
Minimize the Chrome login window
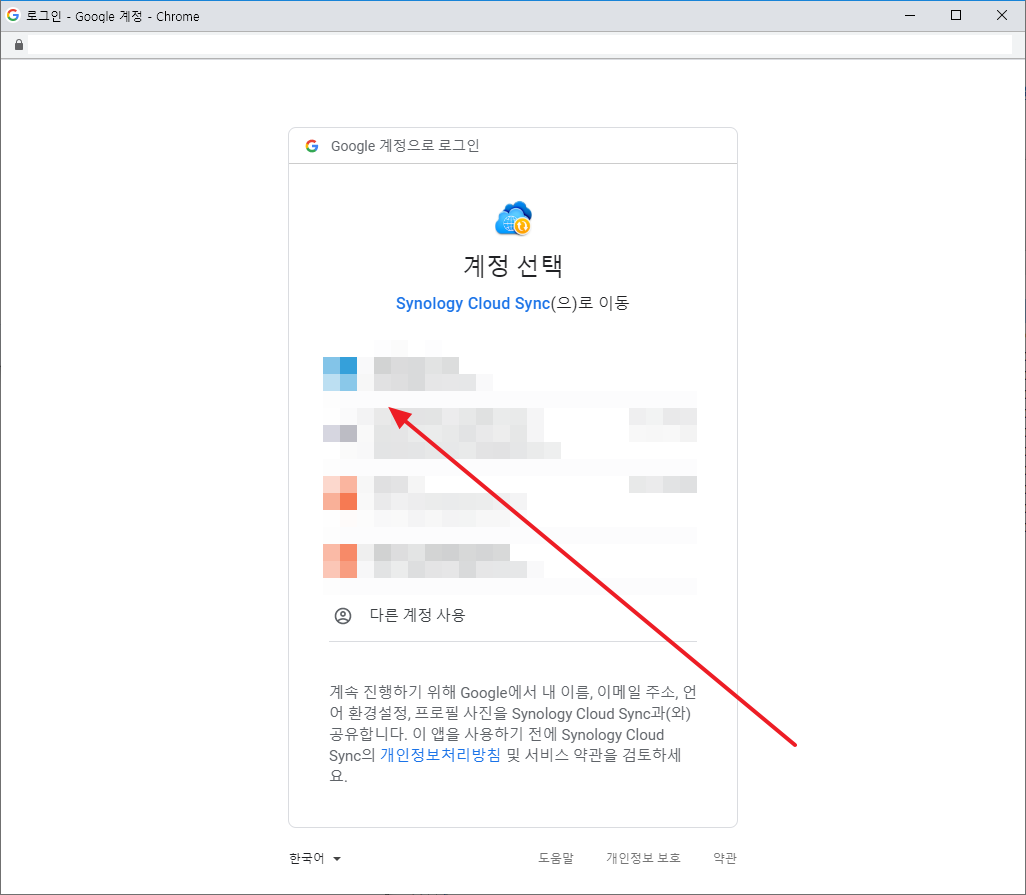[910, 15]
